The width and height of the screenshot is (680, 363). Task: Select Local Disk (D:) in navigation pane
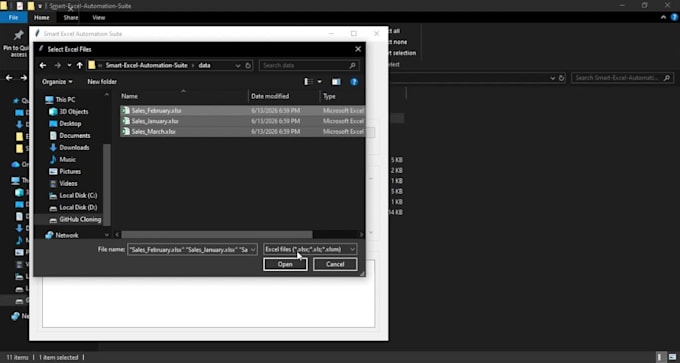[78, 207]
